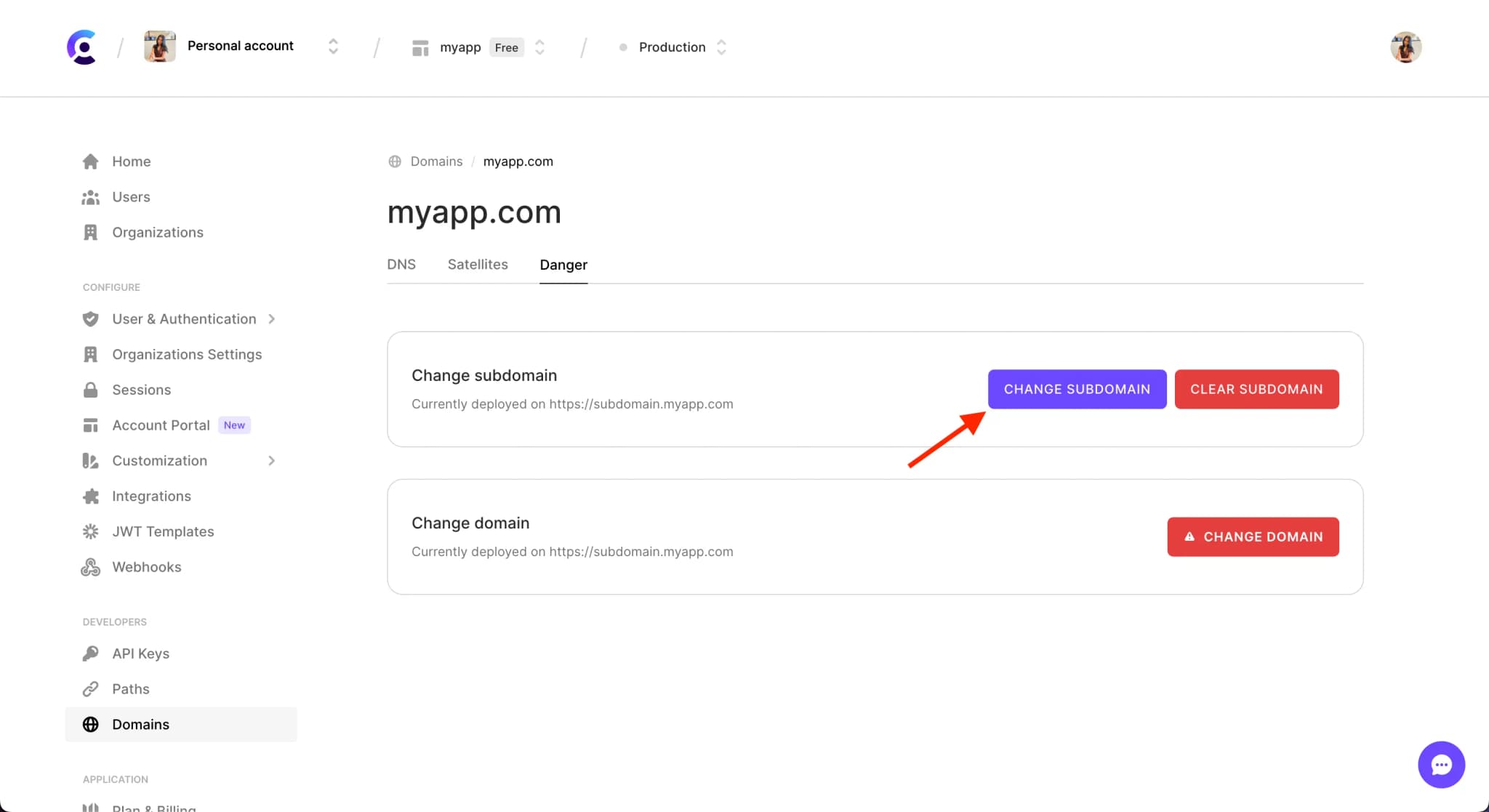Screen dimensions: 1489x812
Task: Click the Home icon in sidebar
Action: [91, 161]
